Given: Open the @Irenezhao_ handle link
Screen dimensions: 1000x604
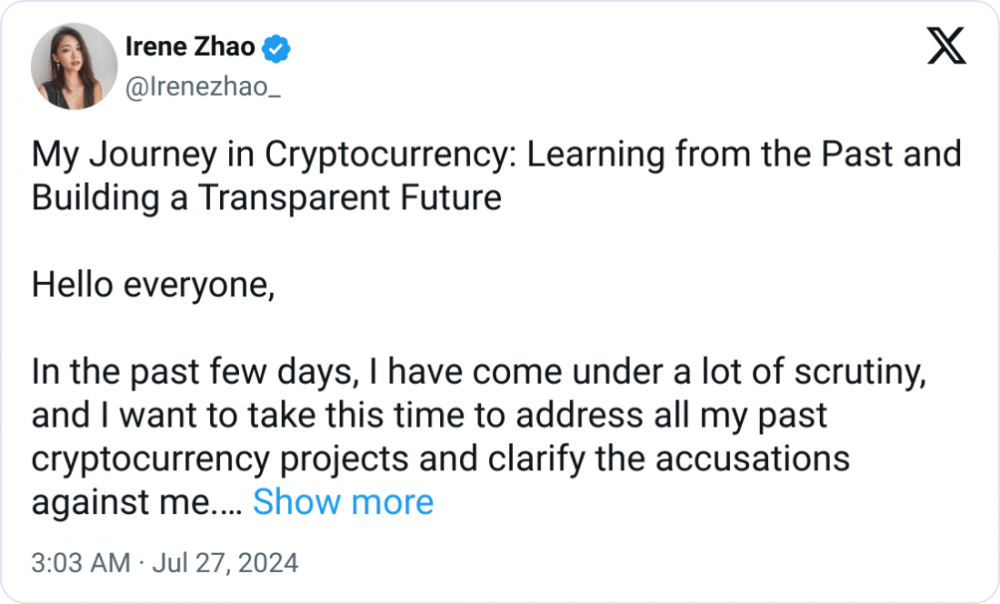Looking at the screenshot, I should [203, 87].
